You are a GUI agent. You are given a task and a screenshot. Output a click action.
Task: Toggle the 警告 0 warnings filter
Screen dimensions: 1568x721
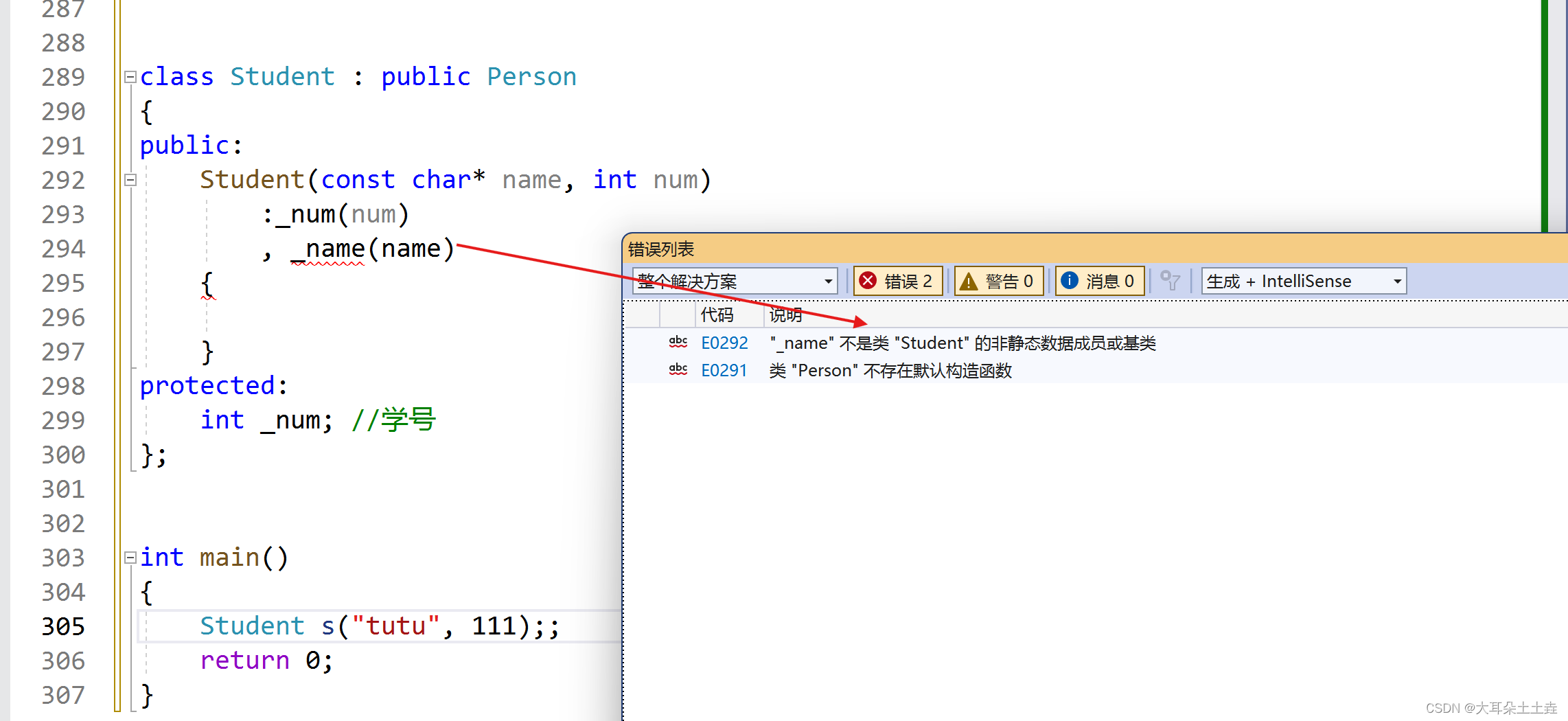click(999, 281)
